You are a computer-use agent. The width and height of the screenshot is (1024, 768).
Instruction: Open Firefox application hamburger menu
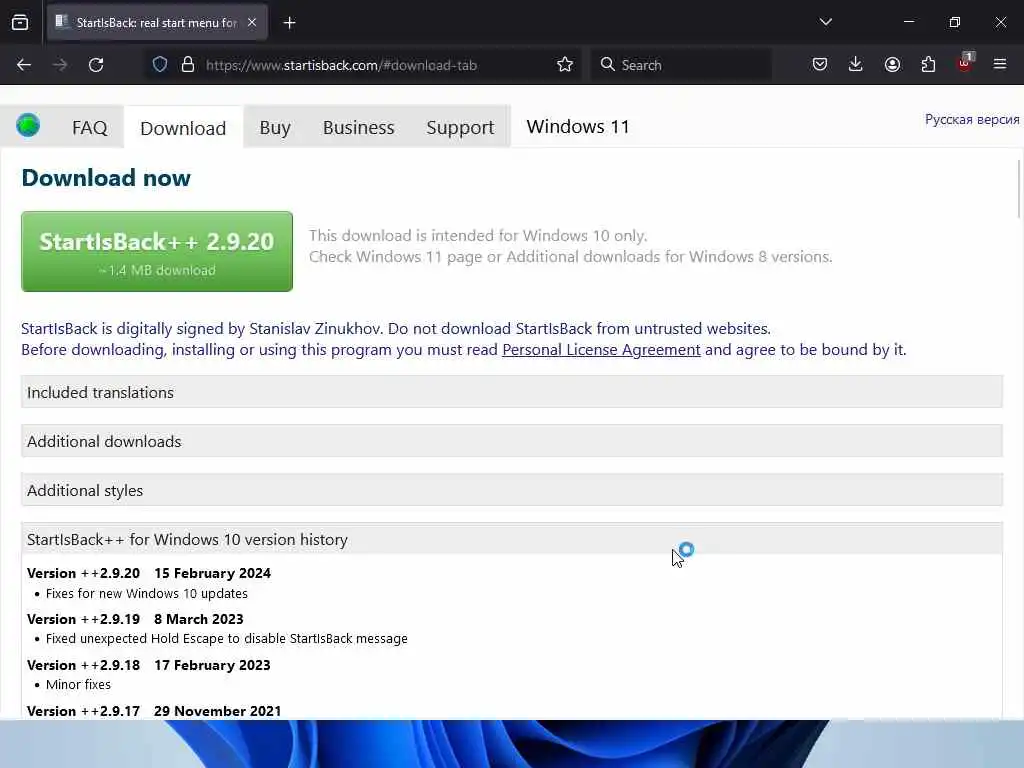(x=1000, y=64)
